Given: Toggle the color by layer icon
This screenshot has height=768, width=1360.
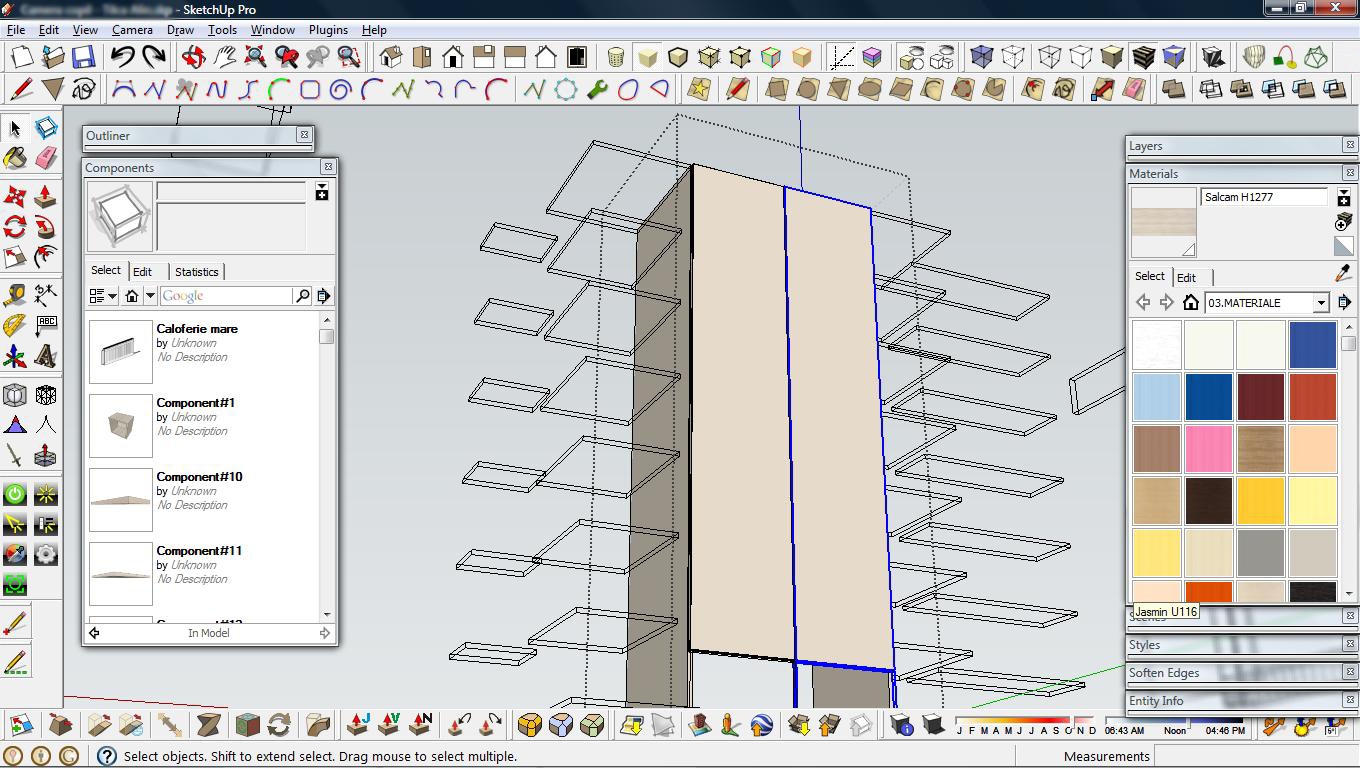Looking at the screenshot, I should tap(871, 56).
